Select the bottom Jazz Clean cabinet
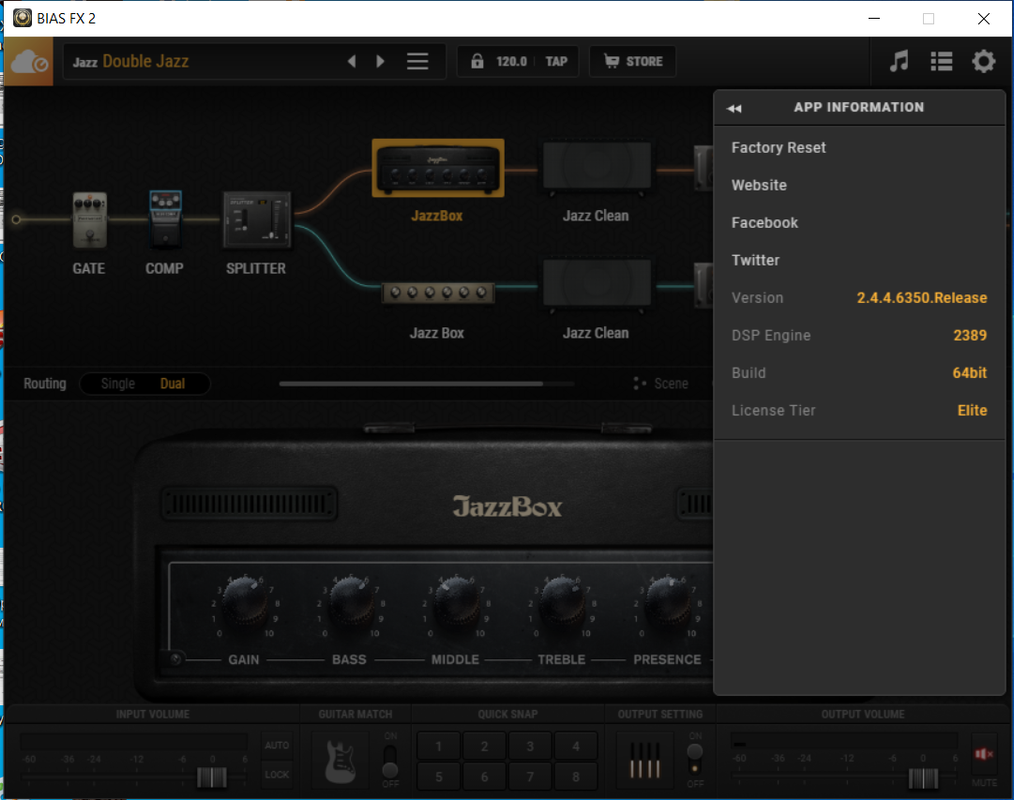The height and width of the screenshot is (800, 1014). pos(596,284)
